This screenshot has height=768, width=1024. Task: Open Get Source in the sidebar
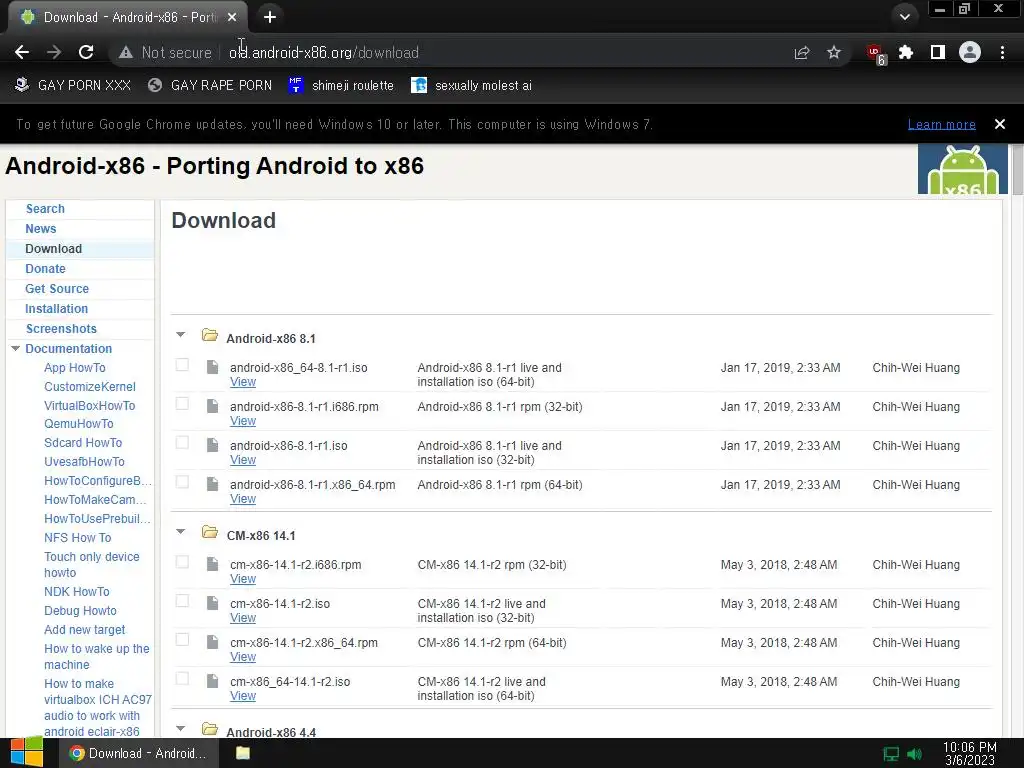coord(57,289)
